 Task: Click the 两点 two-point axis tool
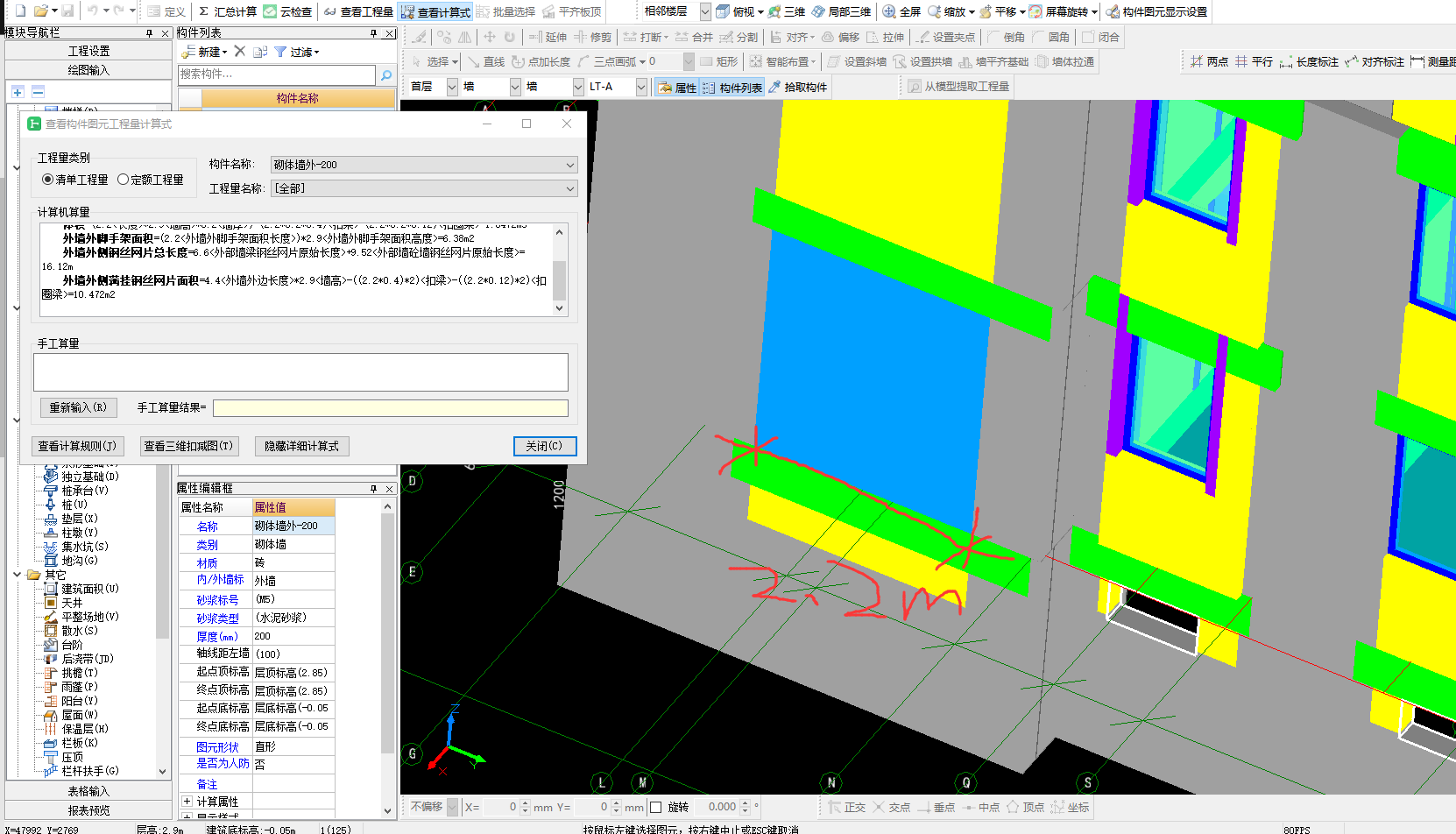click(1209, 61)
